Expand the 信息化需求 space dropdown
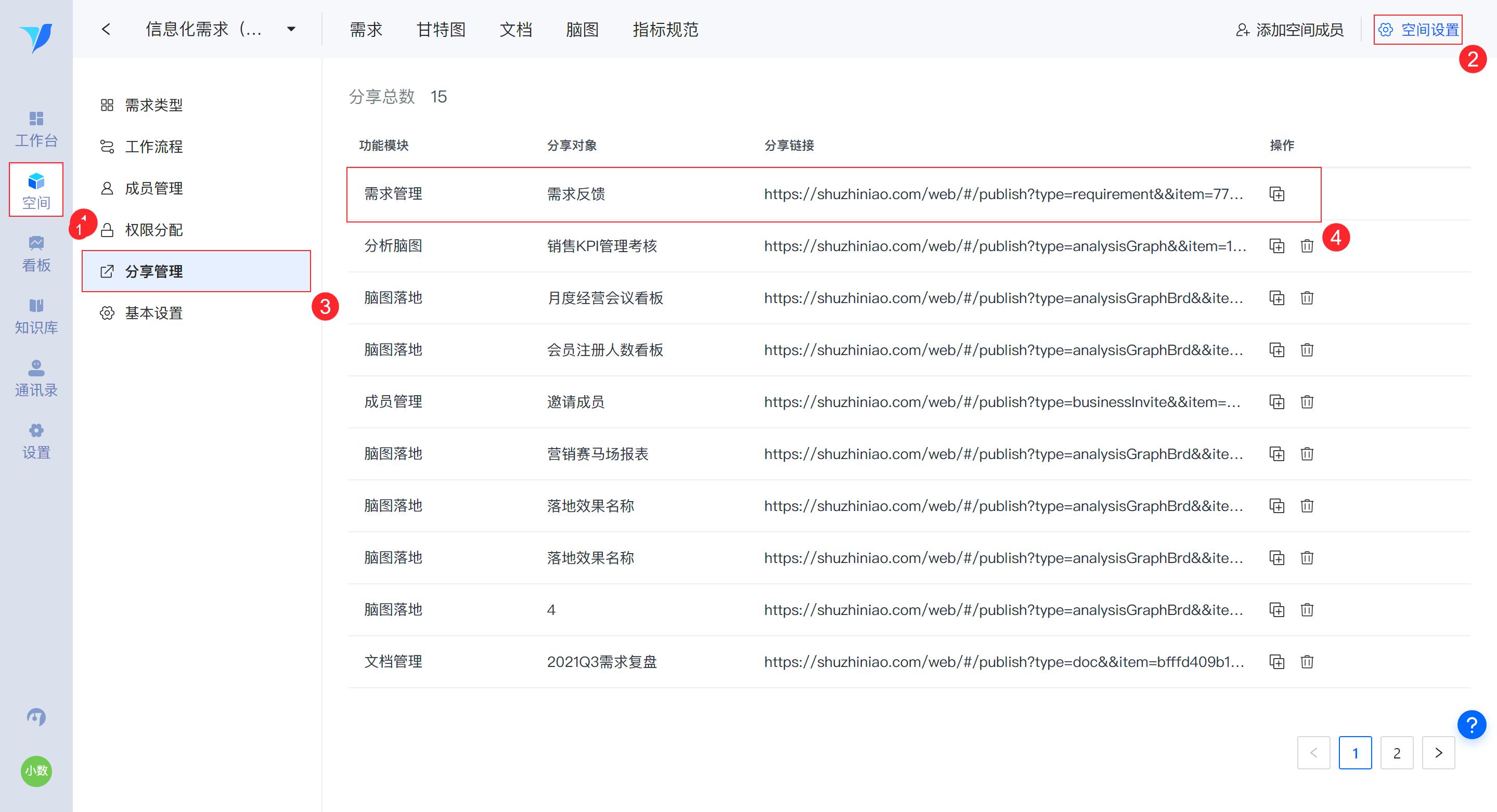Screen dimensions: 1497x812 tap(291, 29)
